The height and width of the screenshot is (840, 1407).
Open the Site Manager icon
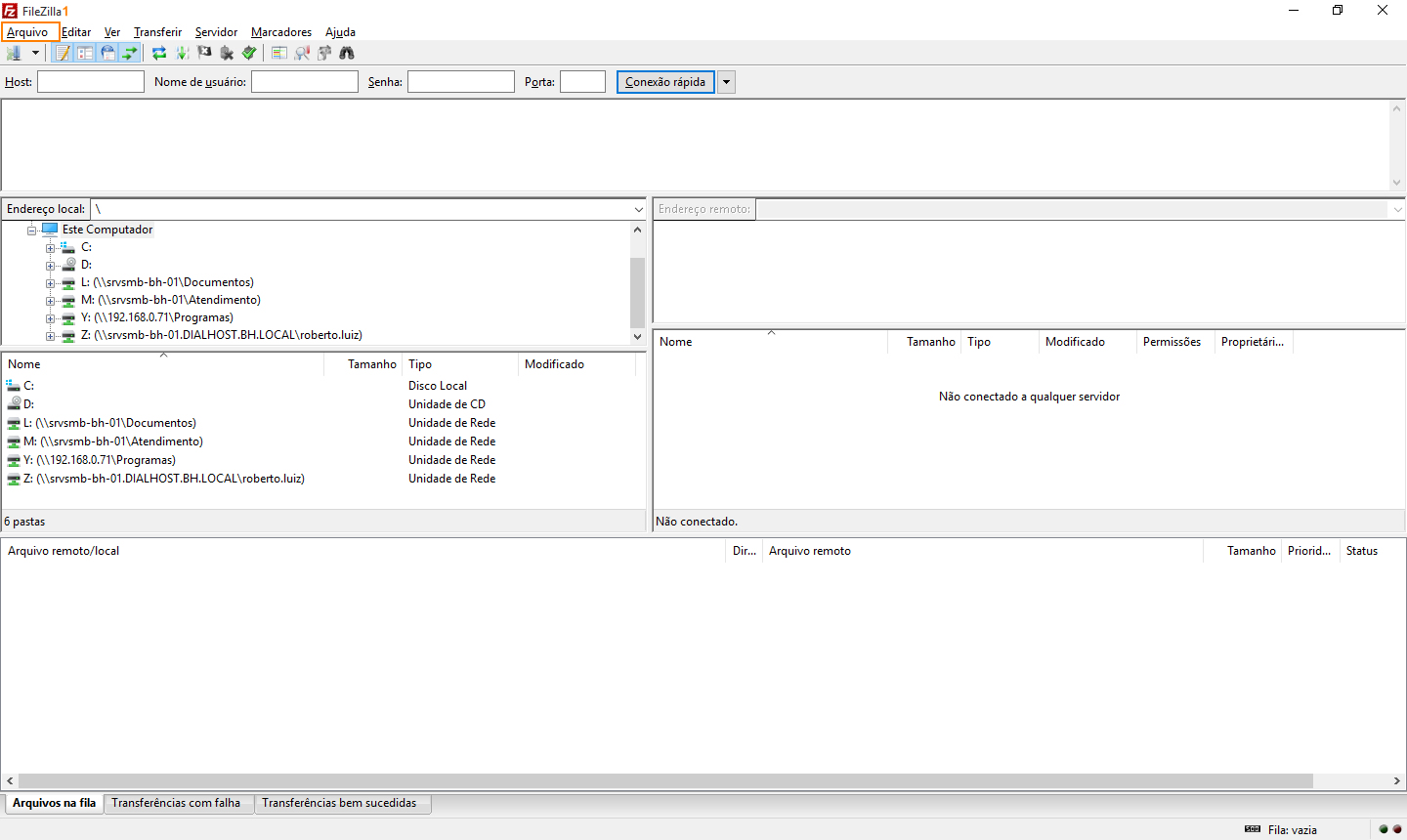coord(14,53)
